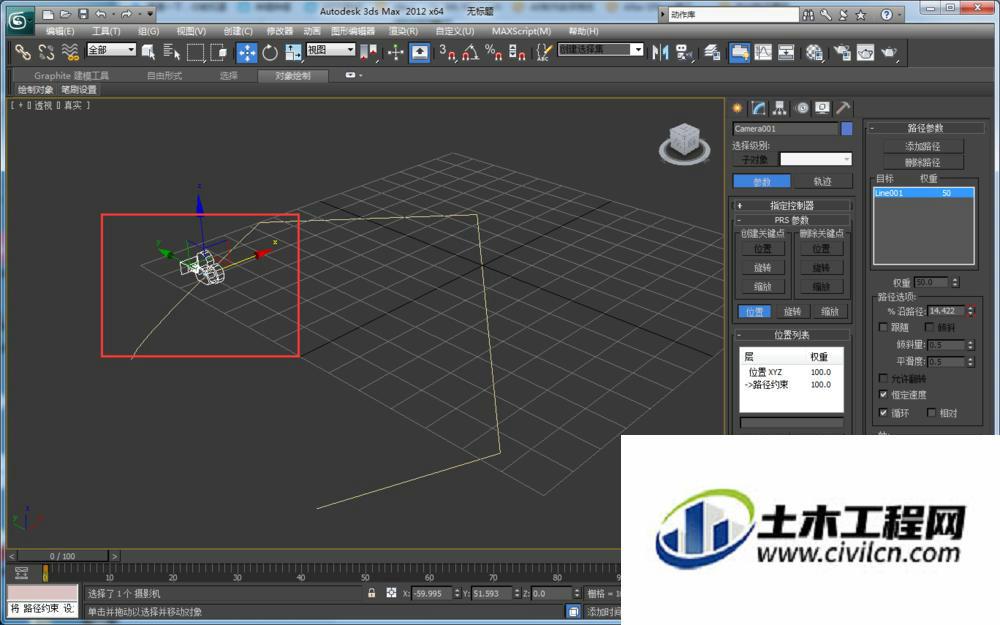1000x625 pixels.
Task: Expand the 指定控制器 rollout
Action: [791, 205]
